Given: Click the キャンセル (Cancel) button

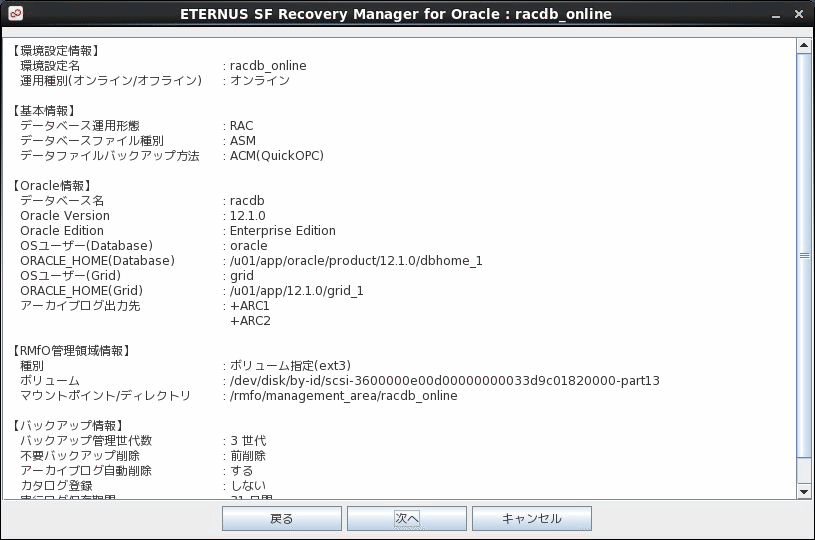Looking at the screenshot, I should pyautogui.click(x=532, y=518).
